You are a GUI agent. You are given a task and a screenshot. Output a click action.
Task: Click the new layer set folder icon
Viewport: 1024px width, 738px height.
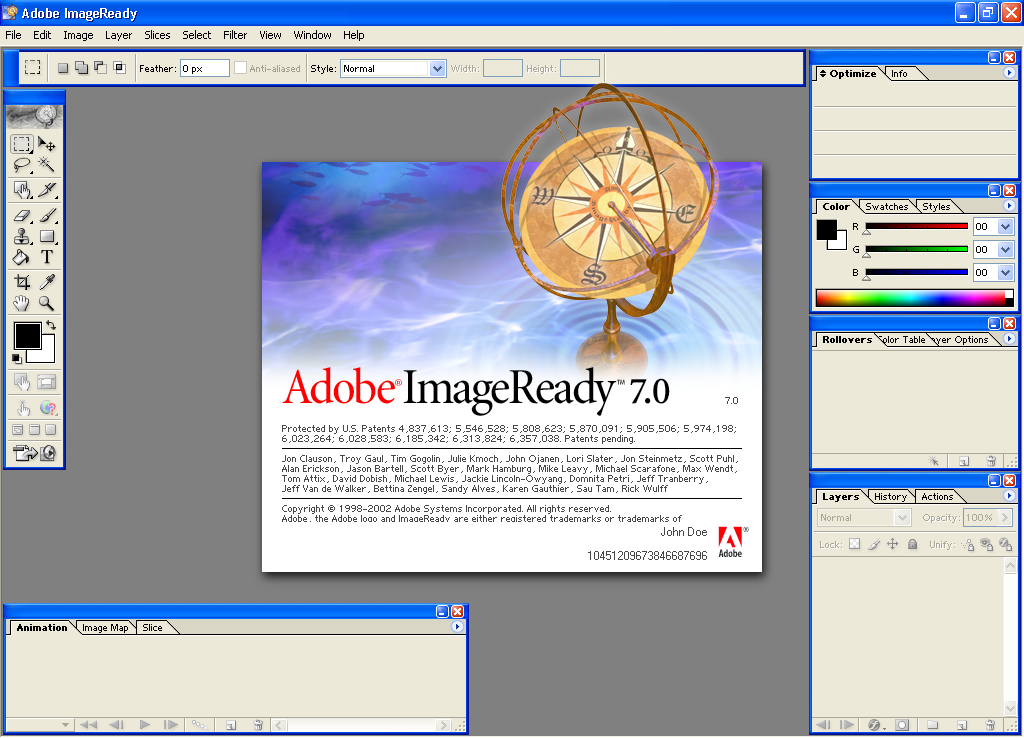(933, 725)
